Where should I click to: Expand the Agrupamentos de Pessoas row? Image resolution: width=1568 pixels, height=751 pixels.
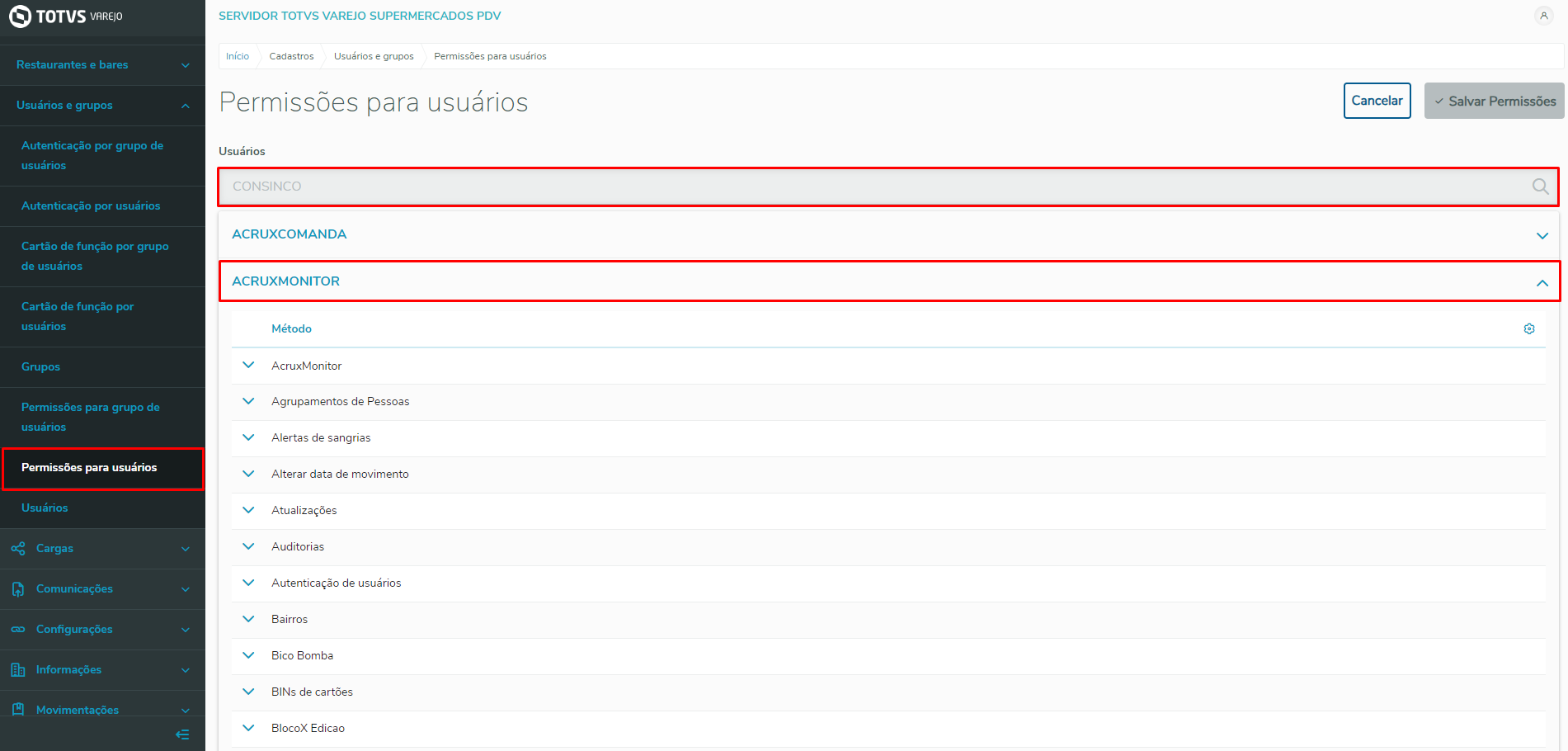click(x=248, y=401)
